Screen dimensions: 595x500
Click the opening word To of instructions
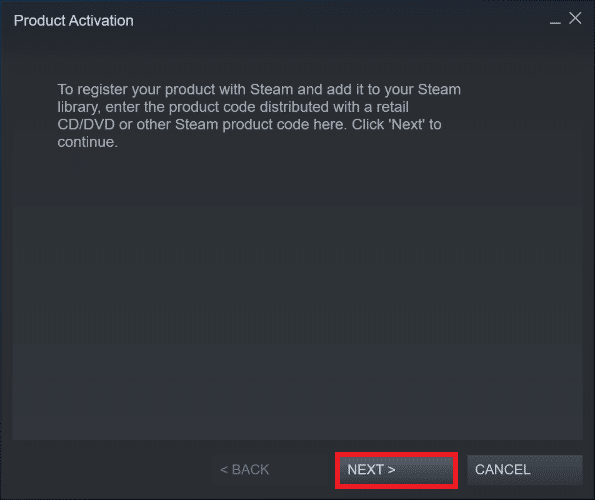click(65, 90)
